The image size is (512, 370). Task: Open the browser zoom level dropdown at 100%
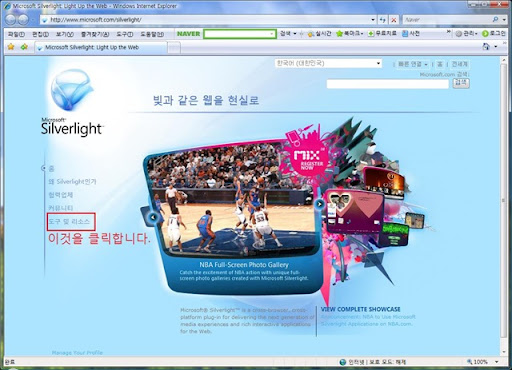[x=497, y=362]
